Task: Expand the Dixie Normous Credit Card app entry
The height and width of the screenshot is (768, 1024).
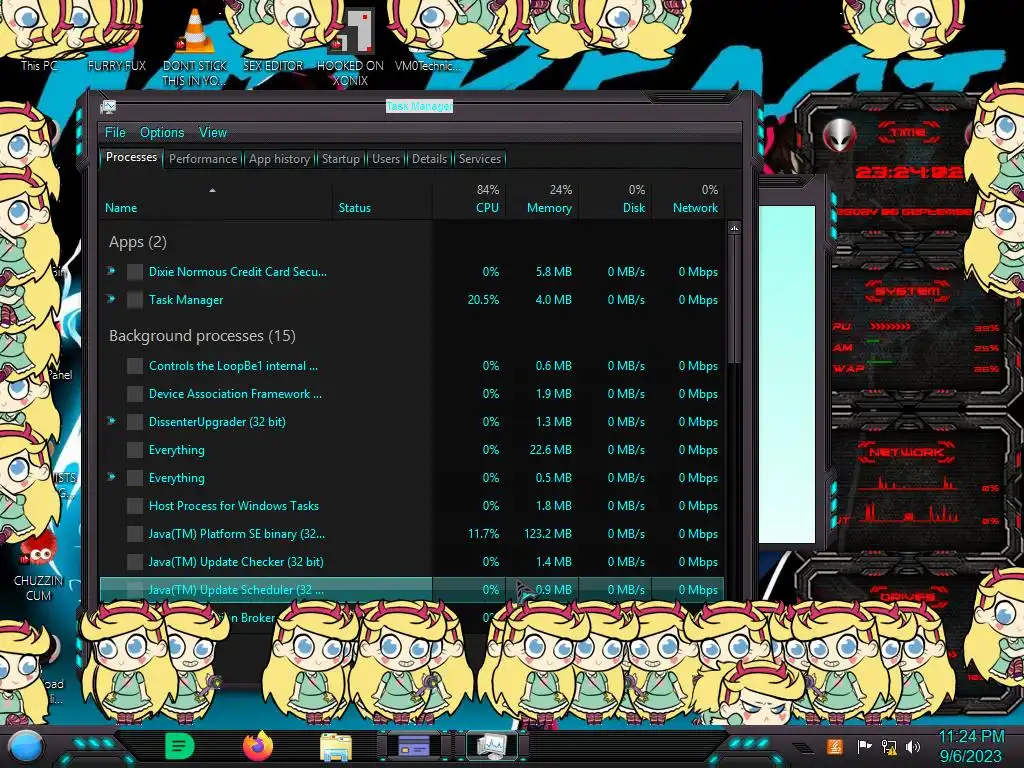Action: point(112,271)
